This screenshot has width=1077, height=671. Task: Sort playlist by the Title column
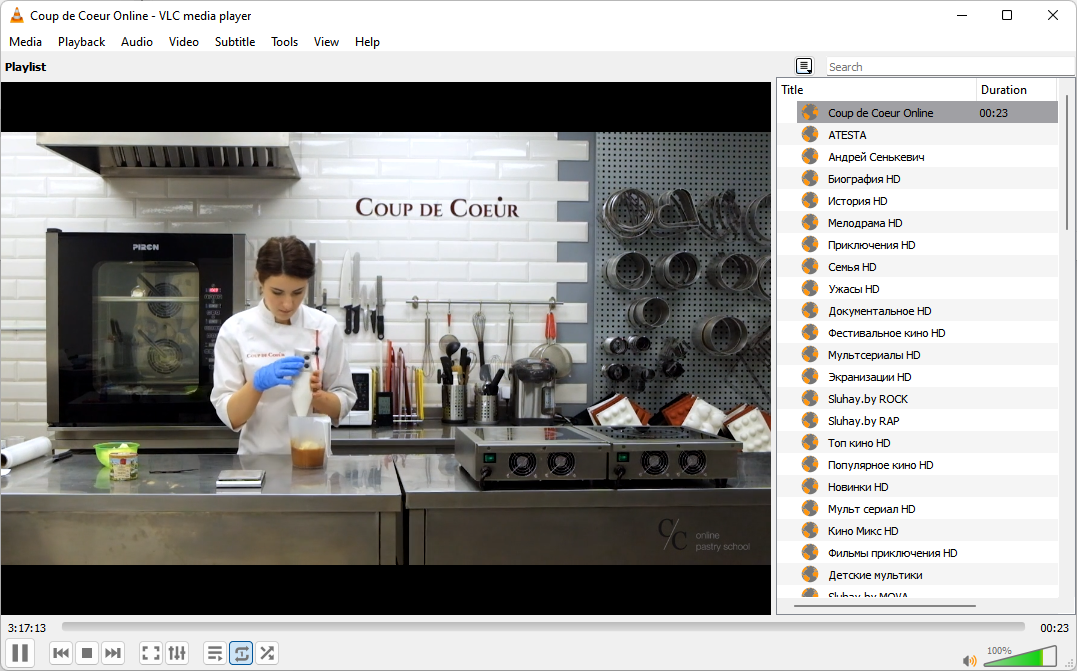[876, 90]
